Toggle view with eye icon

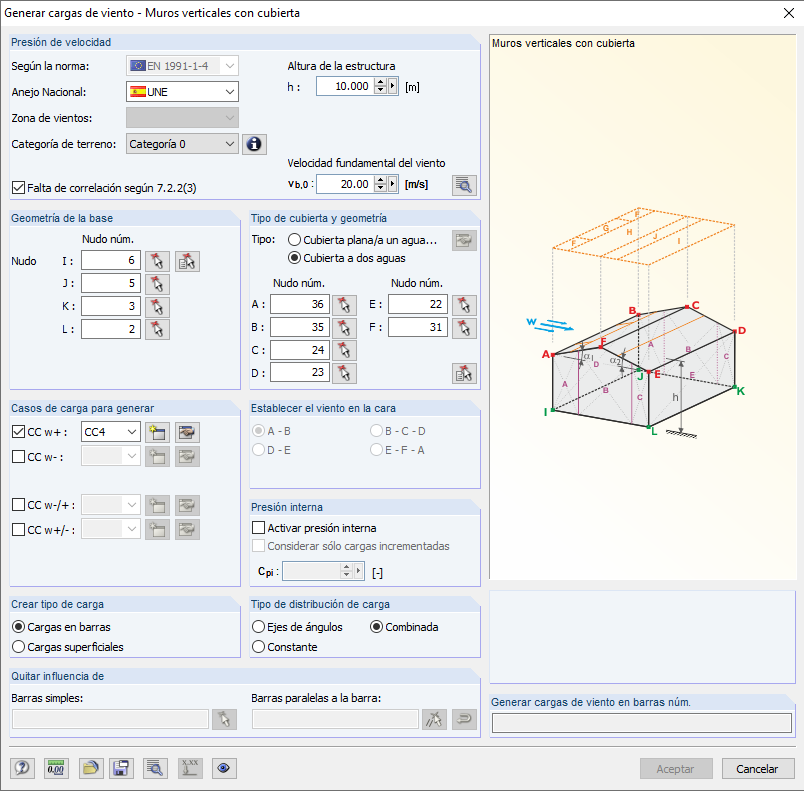(224, 768)
